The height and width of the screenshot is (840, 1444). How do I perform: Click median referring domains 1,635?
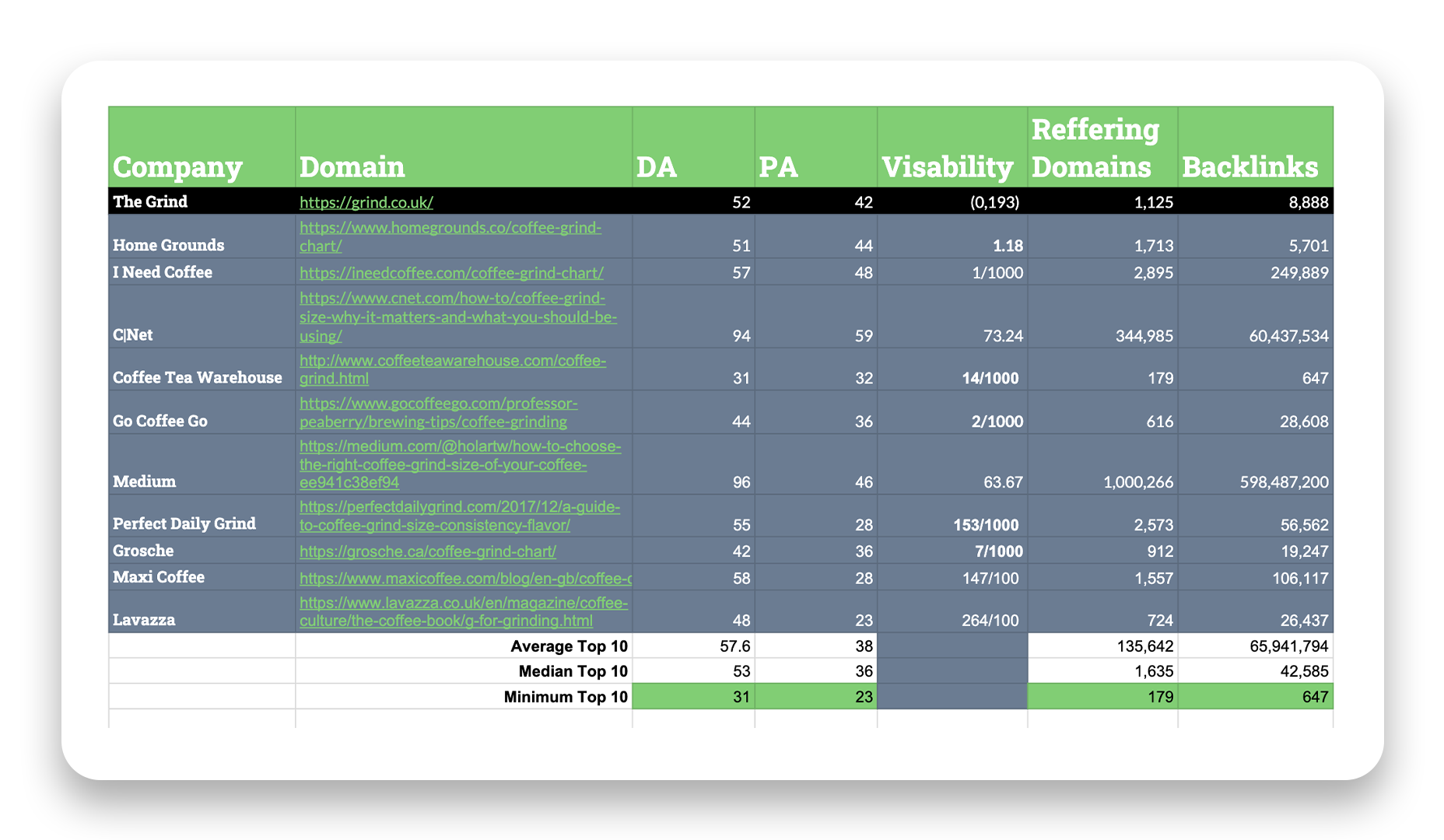pos(1154,671)
